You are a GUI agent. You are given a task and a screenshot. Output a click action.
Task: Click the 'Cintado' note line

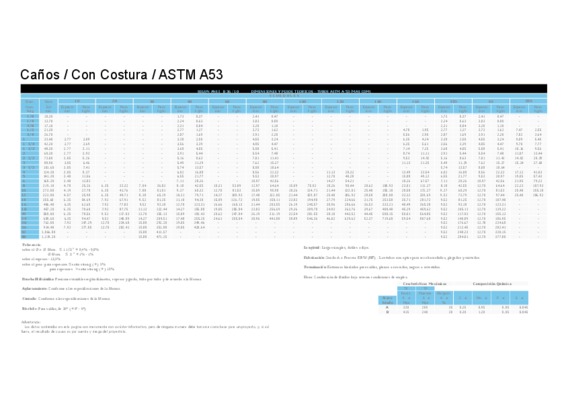pos(66,299)
